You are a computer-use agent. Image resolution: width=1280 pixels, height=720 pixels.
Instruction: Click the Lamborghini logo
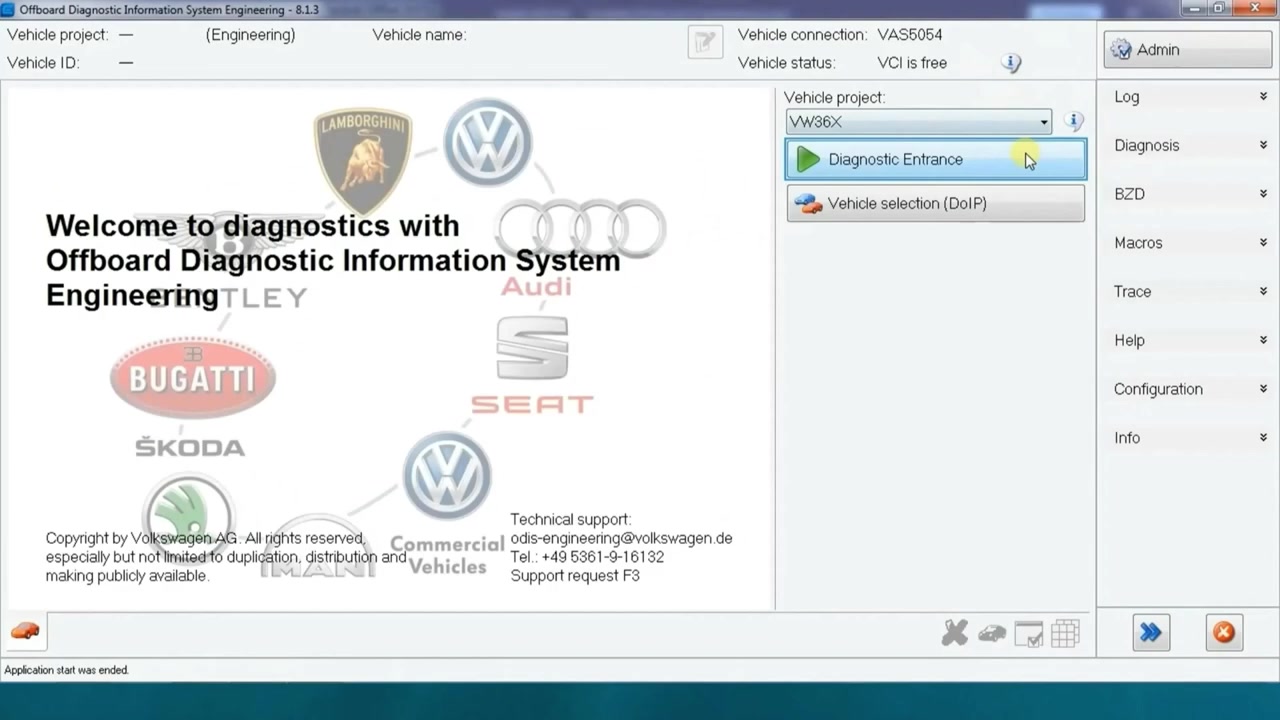(362, 160)
